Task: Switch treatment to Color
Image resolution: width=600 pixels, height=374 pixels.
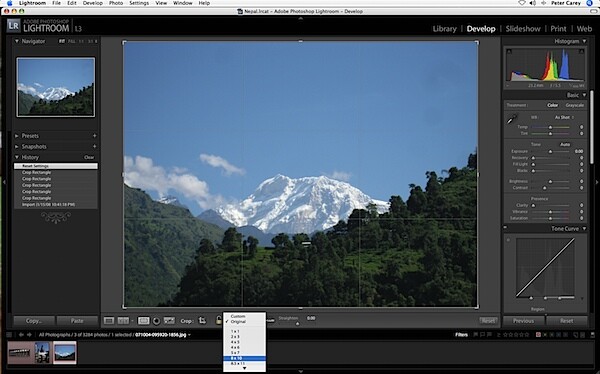Action: [552, 105]
